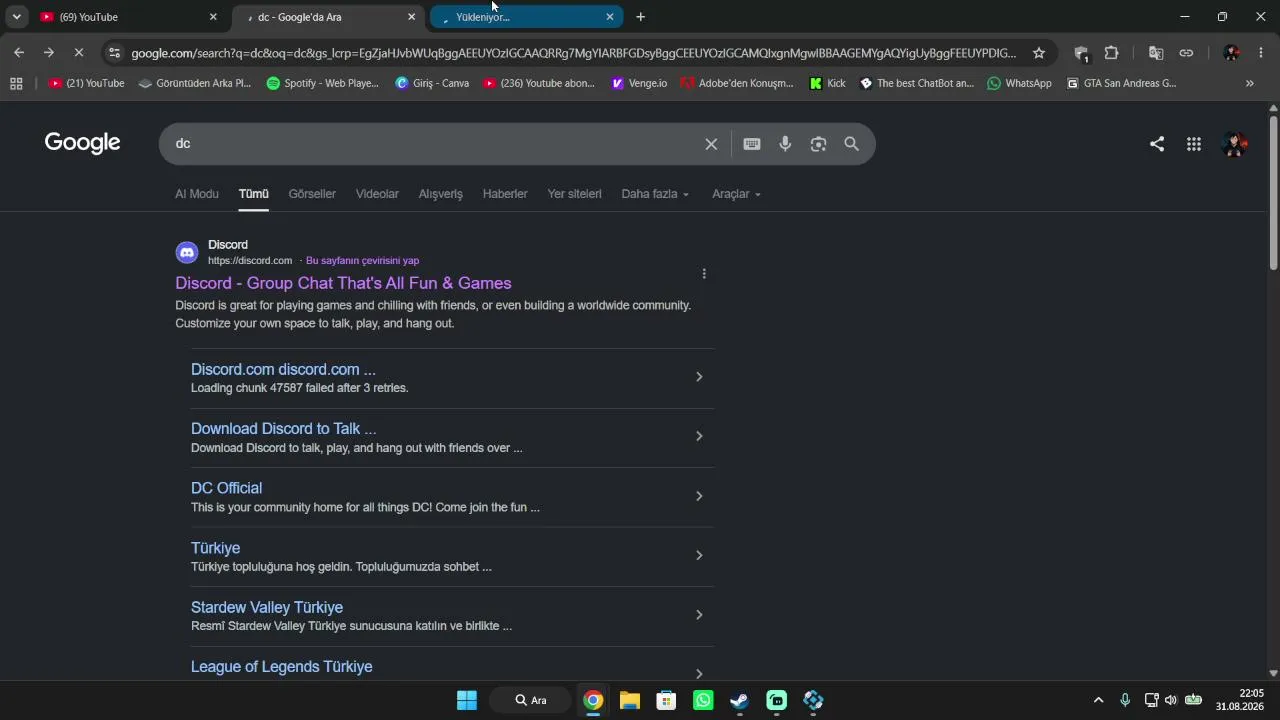Open the Alışveriş shopping tab
Viewport: 1280px width, 720px height.
[441, 194]
